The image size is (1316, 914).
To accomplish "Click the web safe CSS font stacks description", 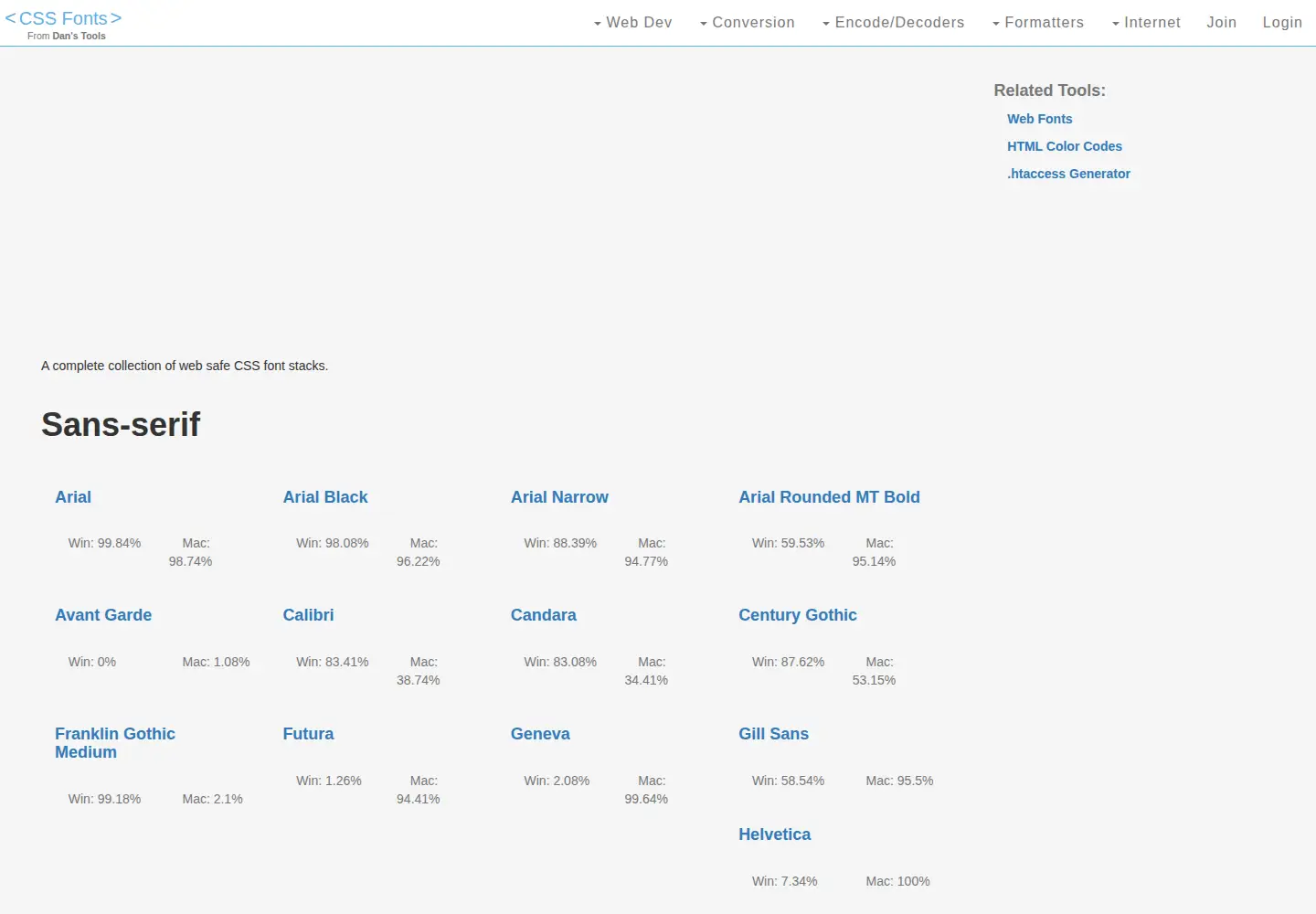I will (185, 366).
